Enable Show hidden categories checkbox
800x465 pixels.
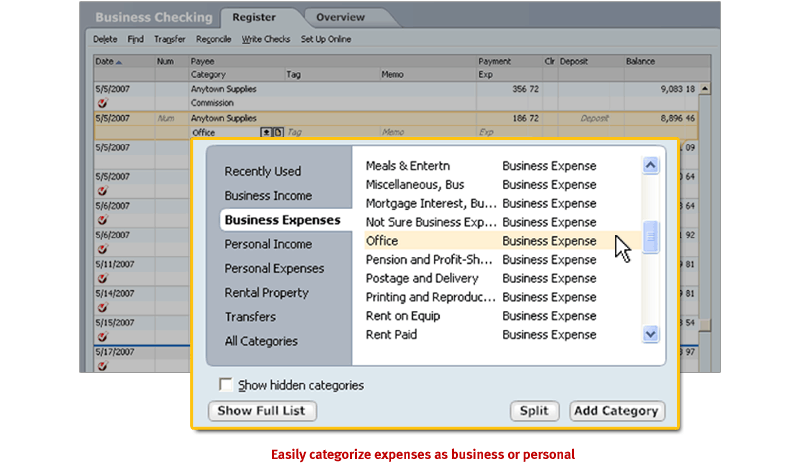tap(226, 385)
